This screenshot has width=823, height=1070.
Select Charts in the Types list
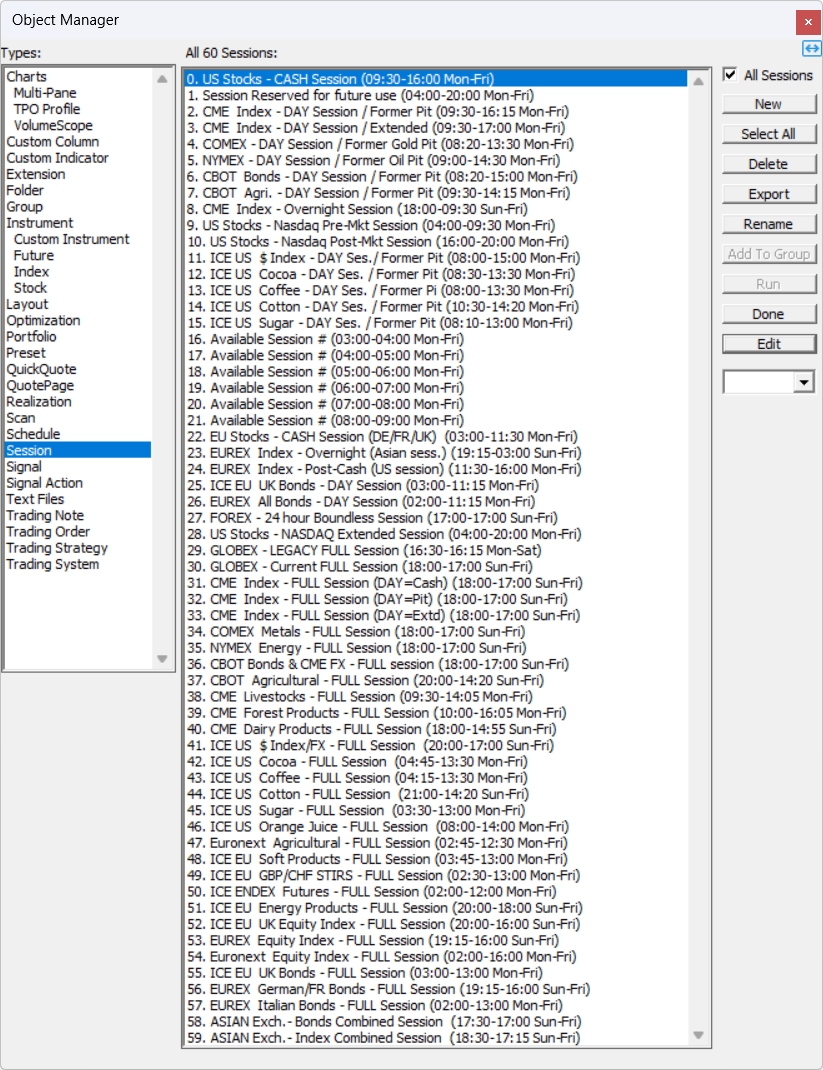[27, 77]
